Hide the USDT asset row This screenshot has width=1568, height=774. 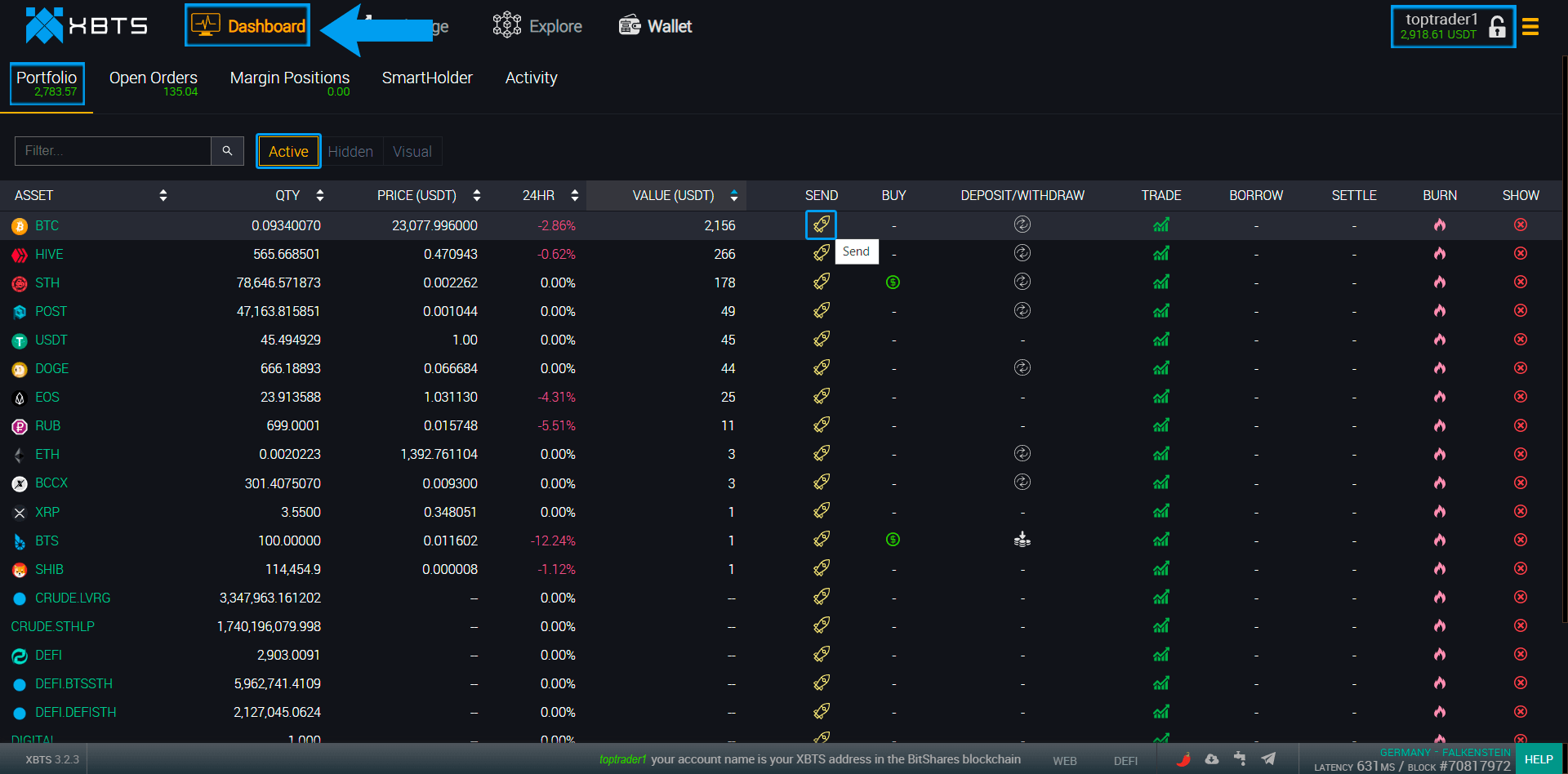point(1521,339)
